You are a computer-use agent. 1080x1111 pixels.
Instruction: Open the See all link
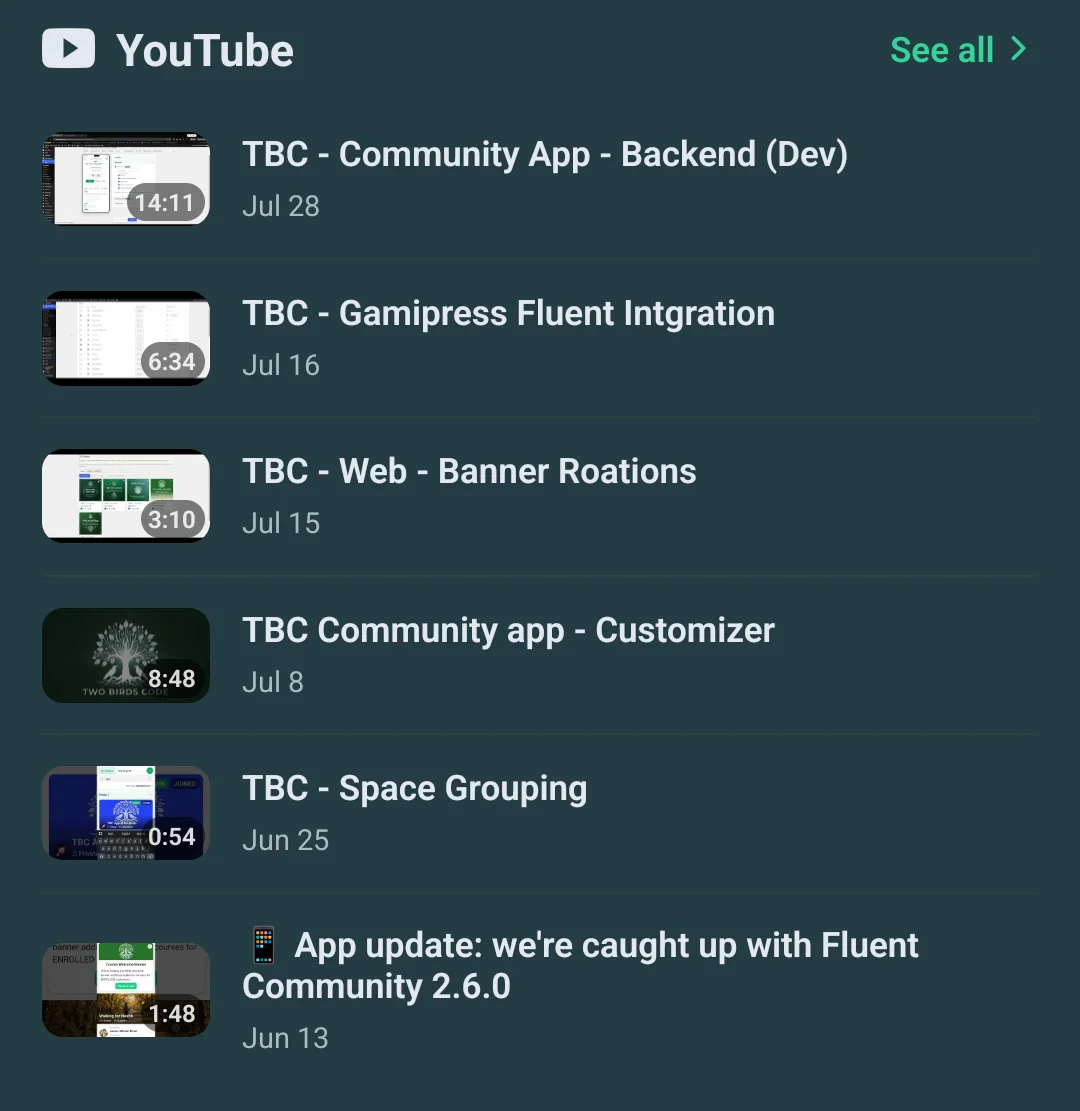point(942,50)
